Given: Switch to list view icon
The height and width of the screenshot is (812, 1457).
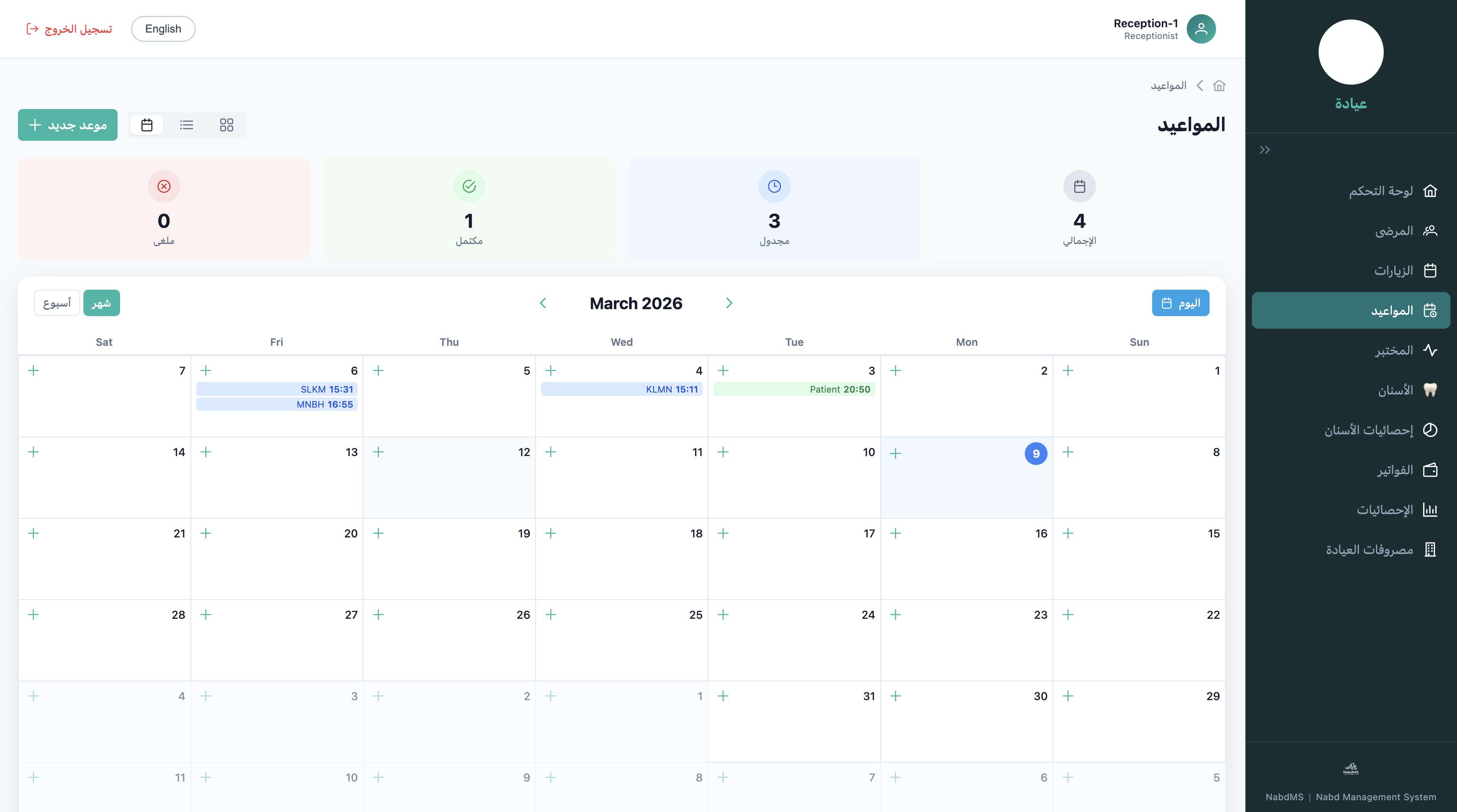Looking at the screenshot, I should (187, 125).
